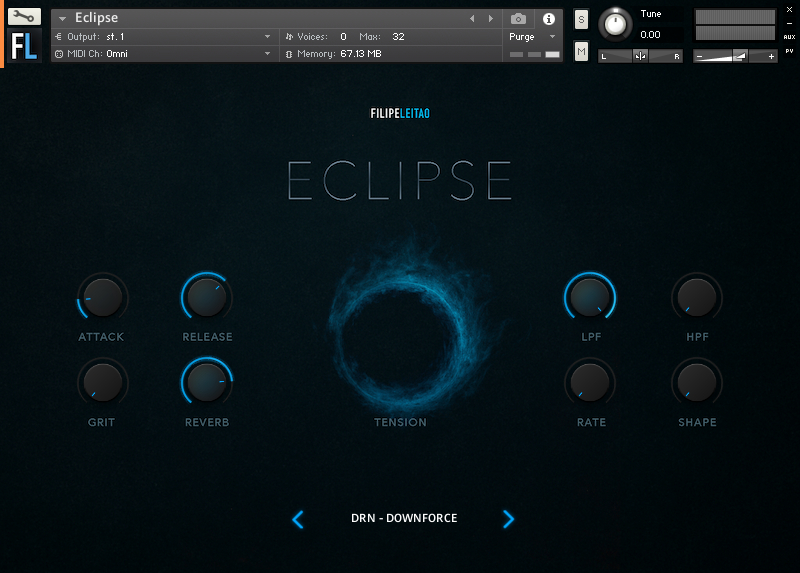
Task: Click the SHAPE knob
Action: [x=697, y=383]
